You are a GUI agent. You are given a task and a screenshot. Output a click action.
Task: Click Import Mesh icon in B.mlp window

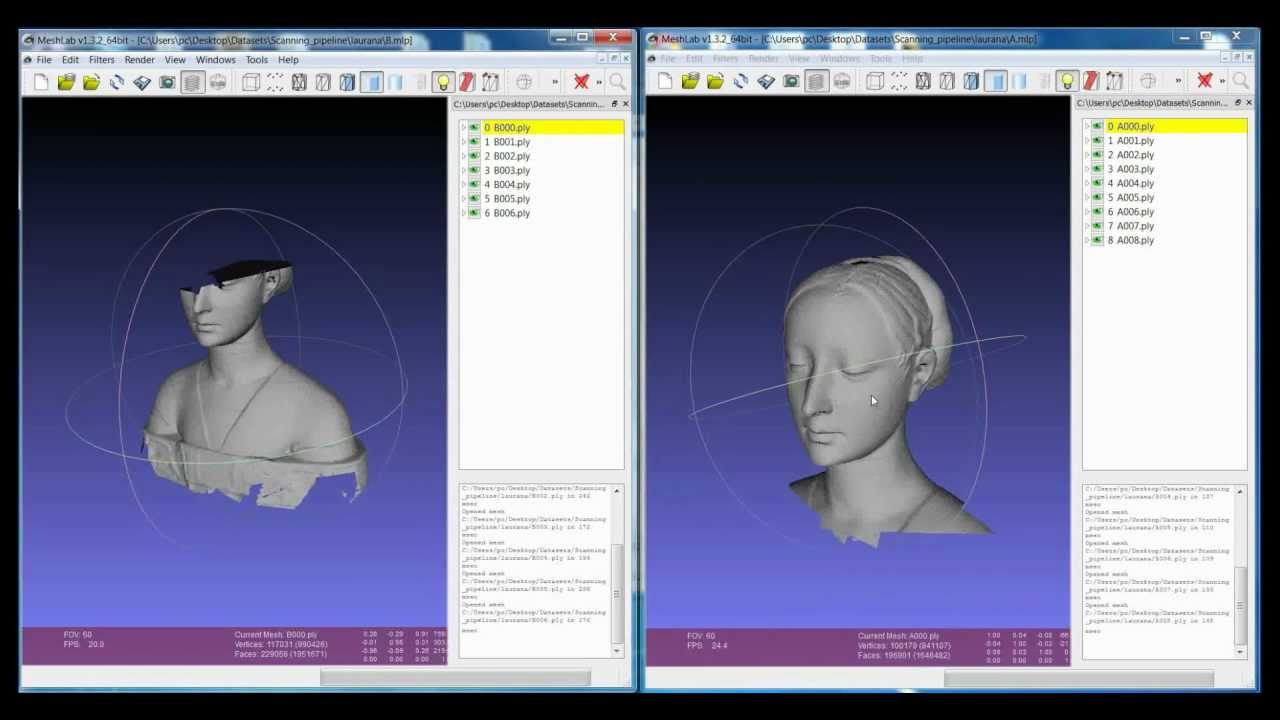(x=91, y=82)
